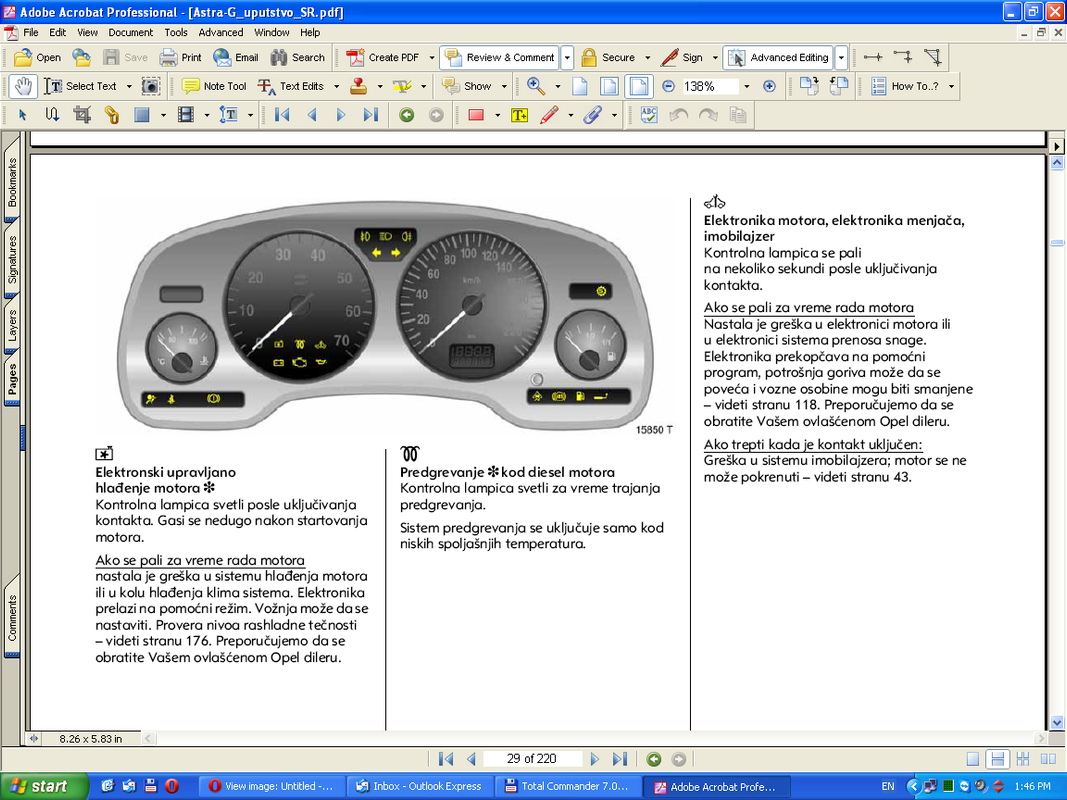The image size is (1067, 800).
Task: Go to first page in toolbar
Action: point(282,115)
